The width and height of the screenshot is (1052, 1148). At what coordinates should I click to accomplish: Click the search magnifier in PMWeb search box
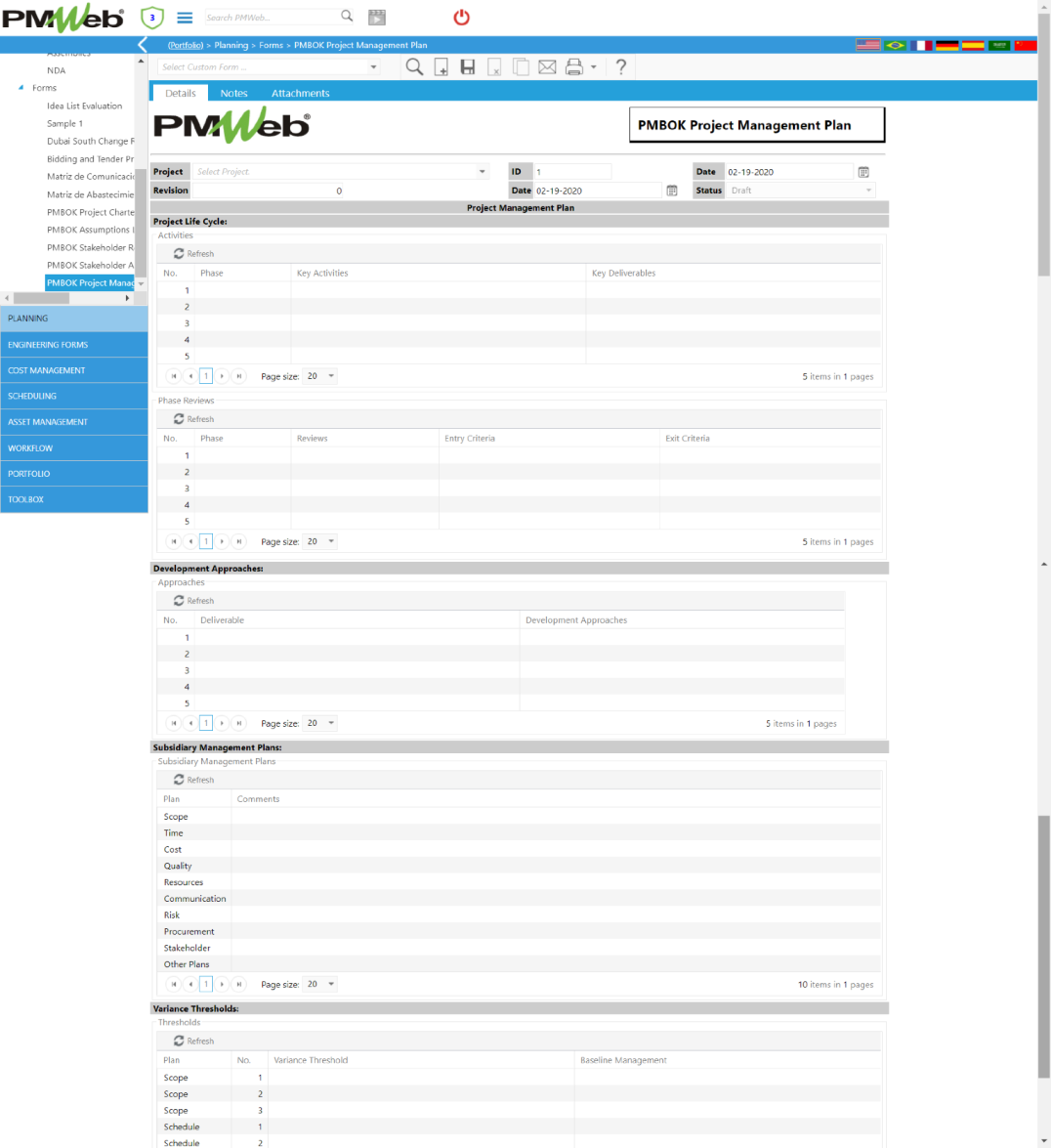(347, 16)
